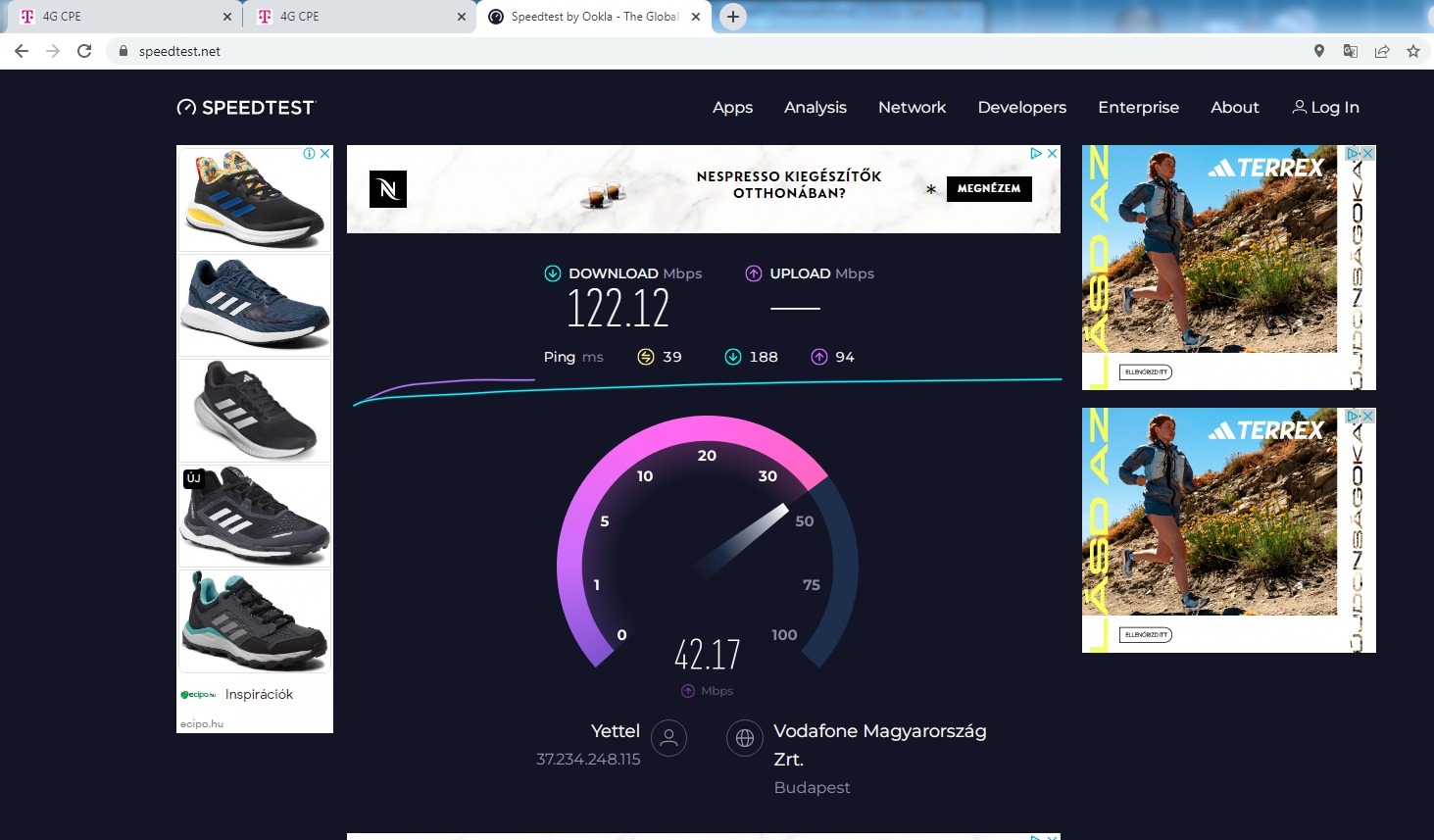1434x840 pixels.
Task: Click the download latency icon next to 188
Action: [733, 357]
